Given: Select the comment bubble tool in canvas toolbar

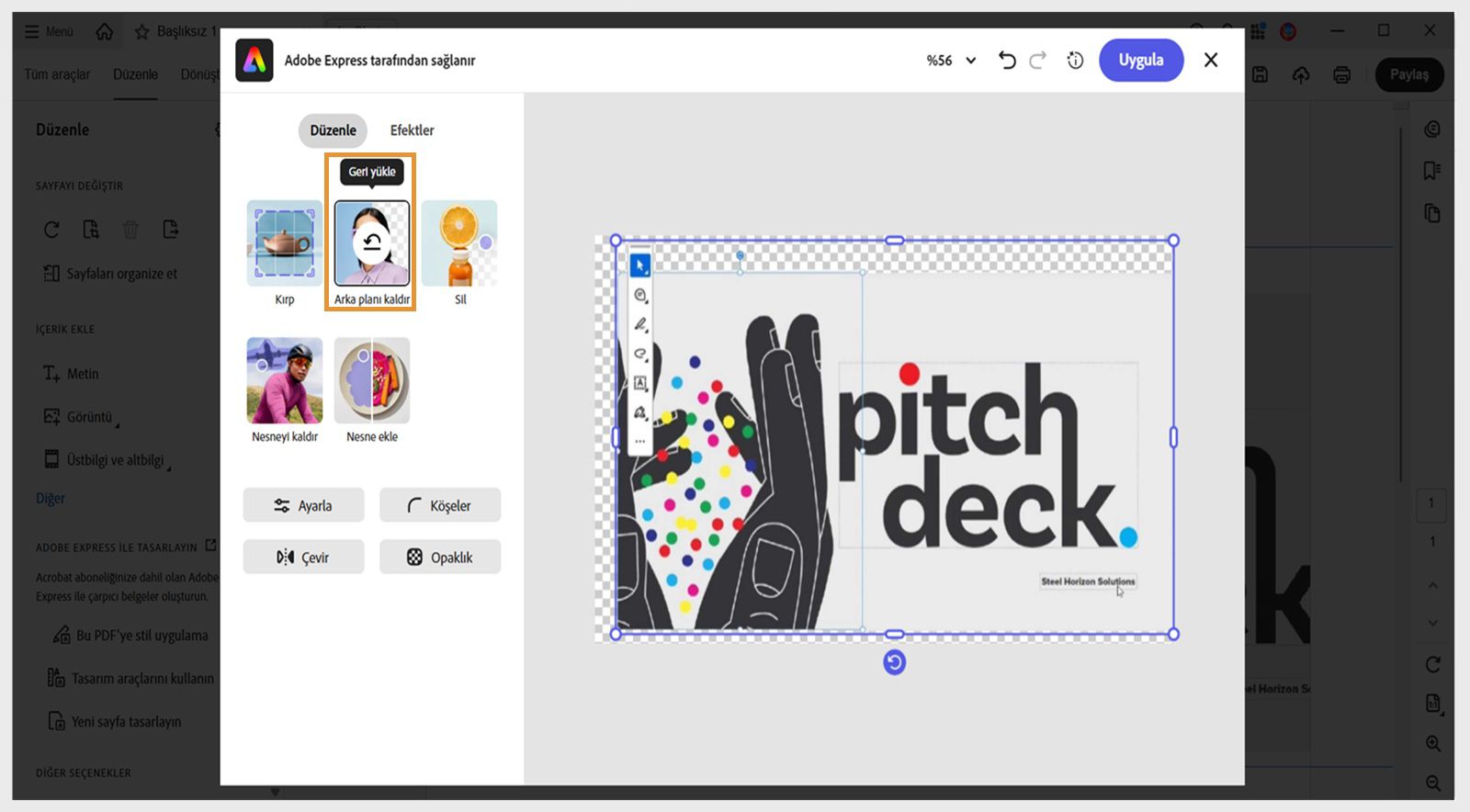Looking at the screenshot, I should [640, 296].
